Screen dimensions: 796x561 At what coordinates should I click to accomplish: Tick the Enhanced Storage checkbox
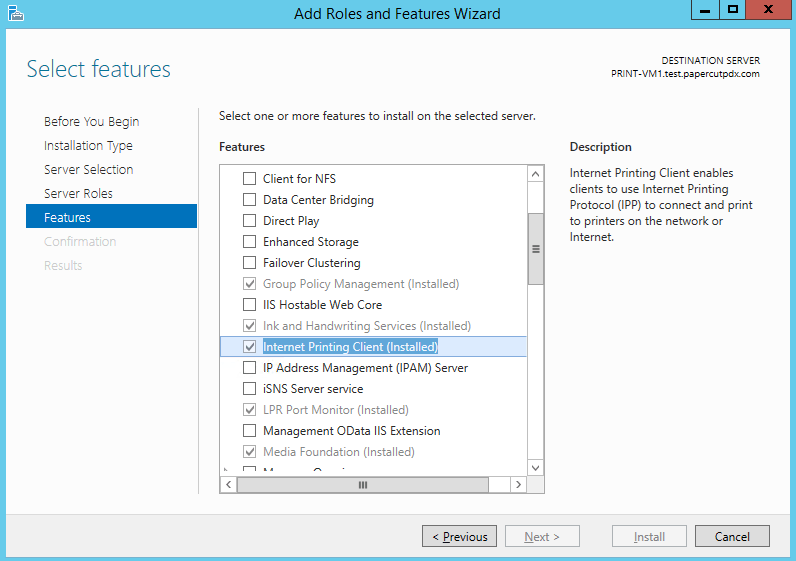click(249, 242)
